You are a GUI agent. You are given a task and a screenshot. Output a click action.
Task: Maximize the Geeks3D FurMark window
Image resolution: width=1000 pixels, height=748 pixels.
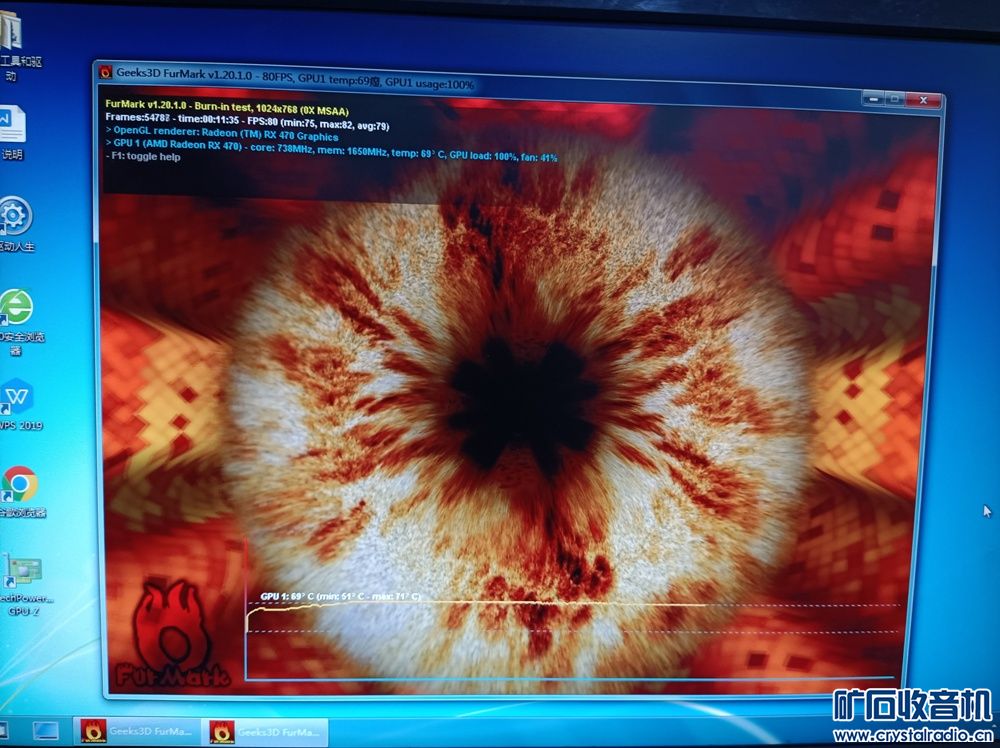pyautogui.click(x=894, y=99)
